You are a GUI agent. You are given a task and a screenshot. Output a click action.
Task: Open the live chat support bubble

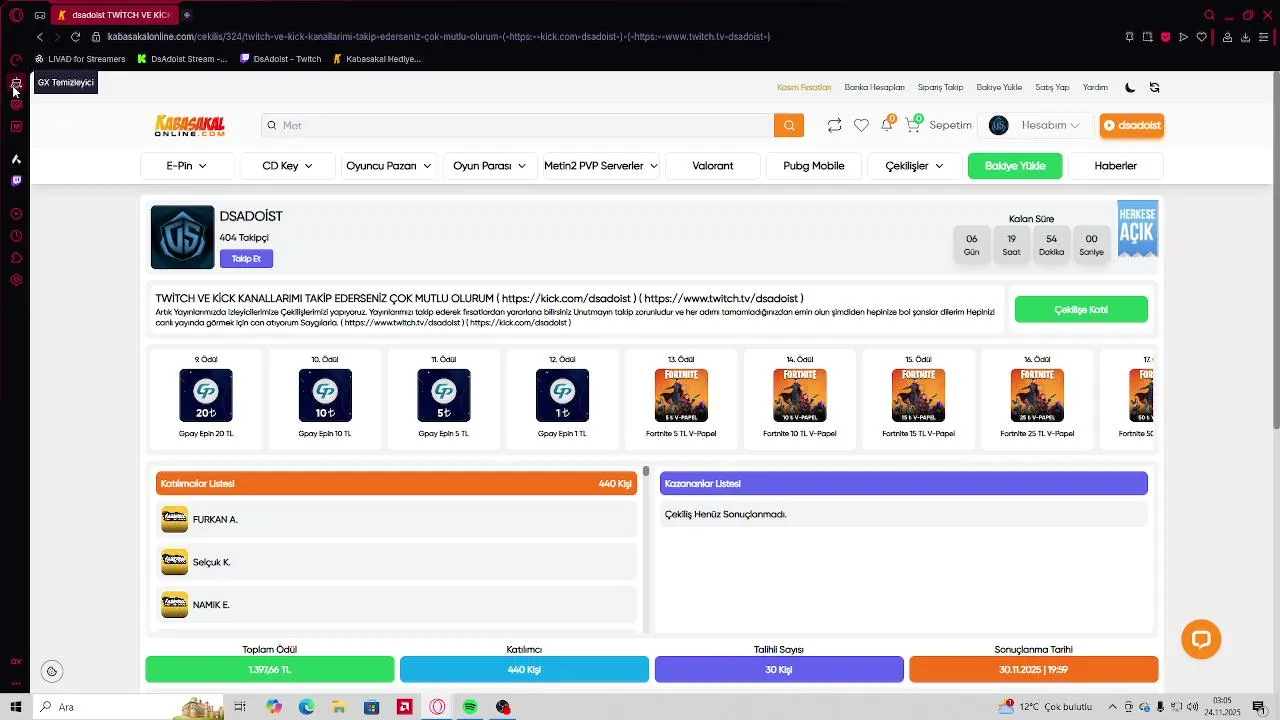(x=1201, y=639)
